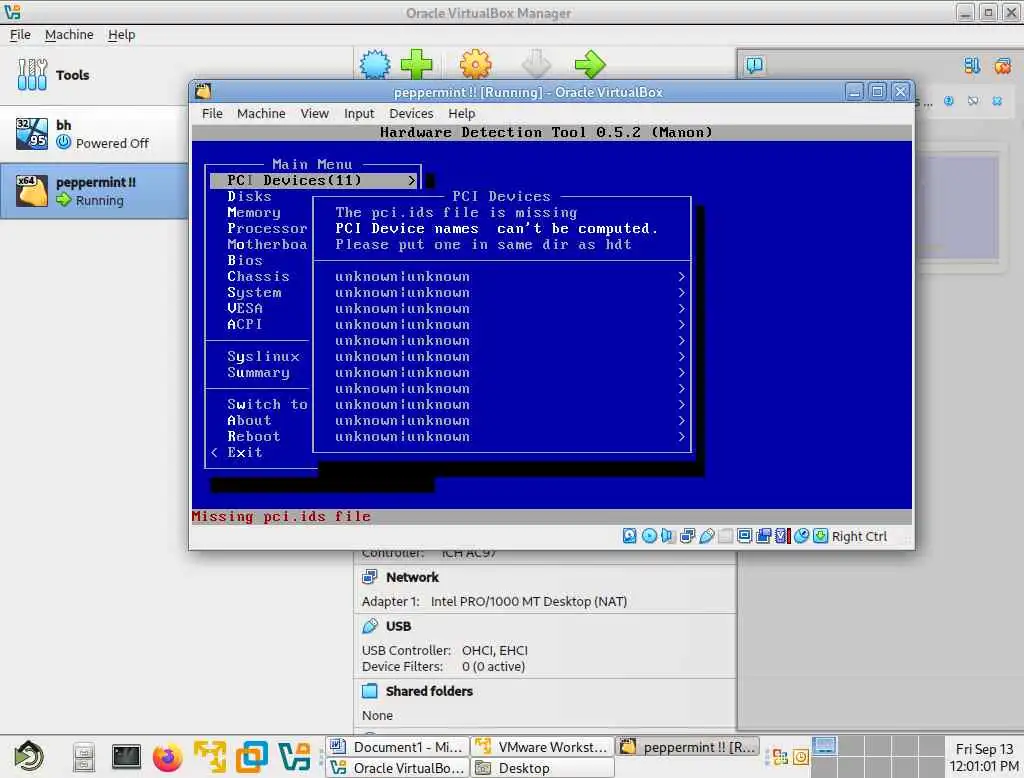Screen dimensions: 1024x778
Task: Click the New VM starburst icon in Manager toolbar
Action: [x=375, y=65]
